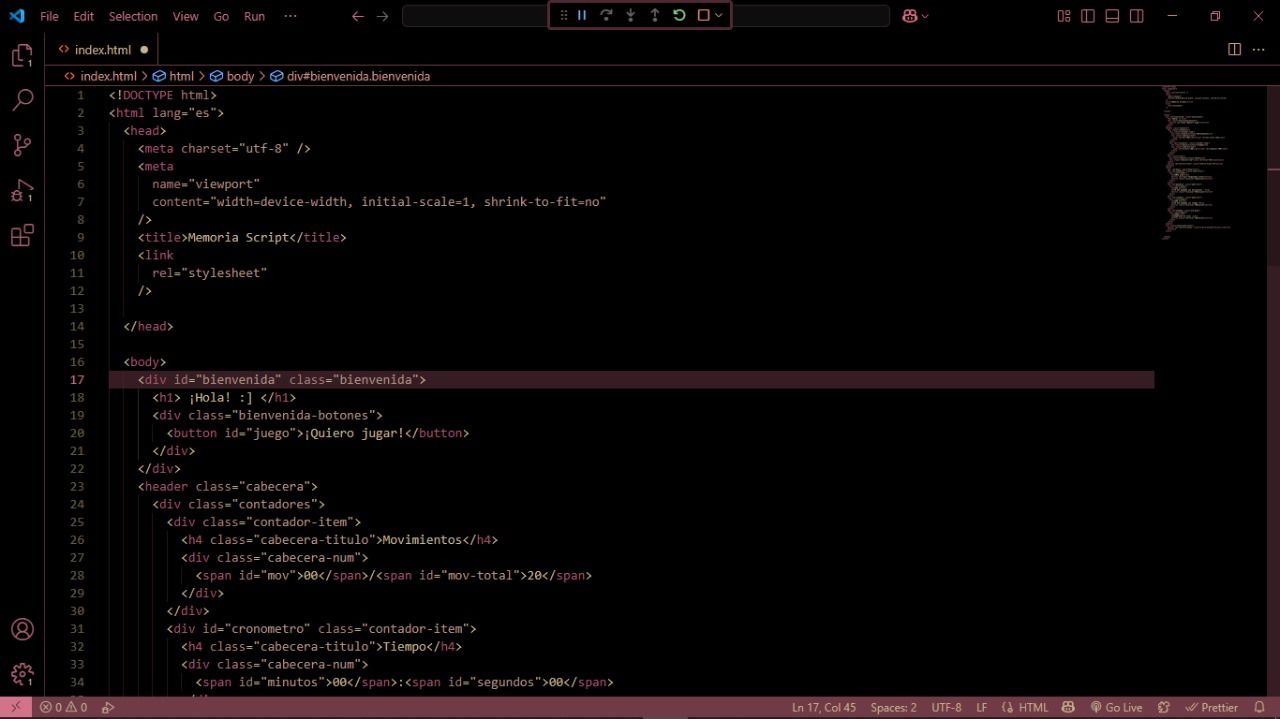Viewport: 1280px width, 719px height.
Task: Open remote window indicator in status bar
Action: tap(15, 707)
